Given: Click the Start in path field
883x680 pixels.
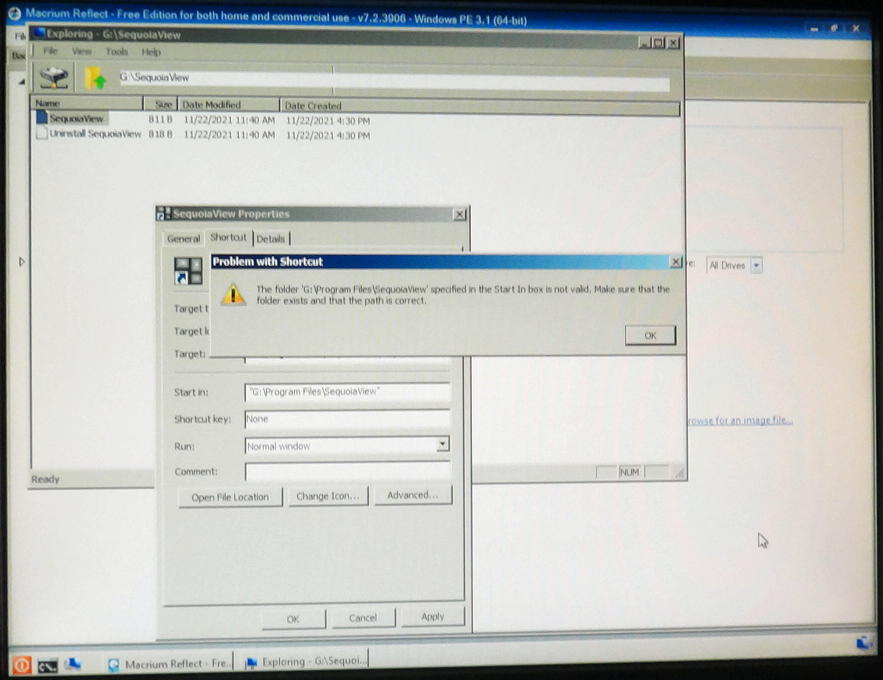Looking at the screenshot, I should (x=347, y=392).
